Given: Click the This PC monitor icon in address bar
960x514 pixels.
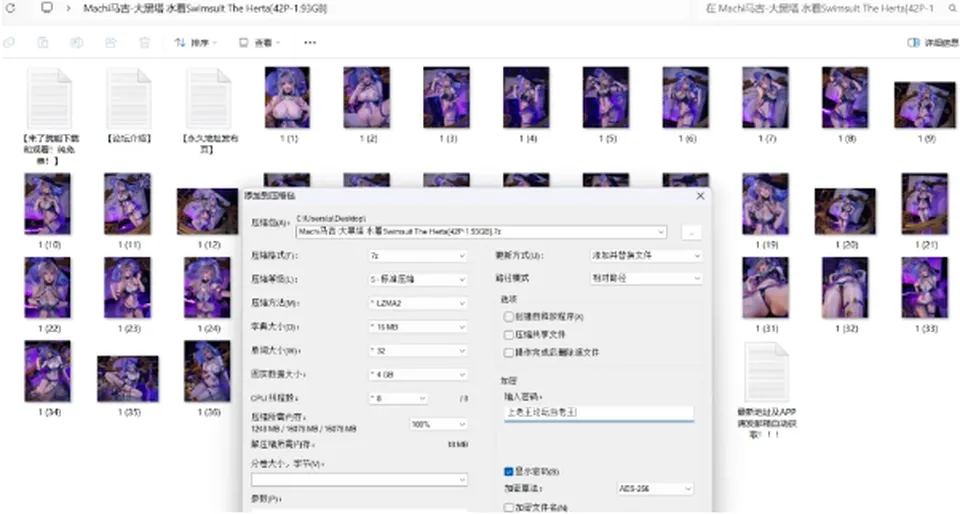Looking at the screenshot, I should tap(47, 8).
